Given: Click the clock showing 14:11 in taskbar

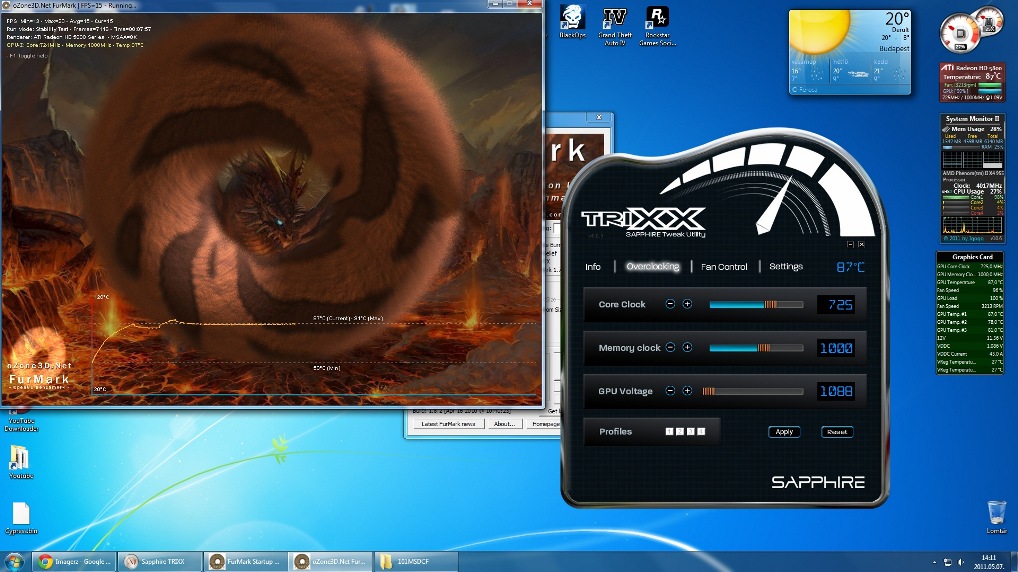Looking at the screenshot, I should click(x=988, y=562).
